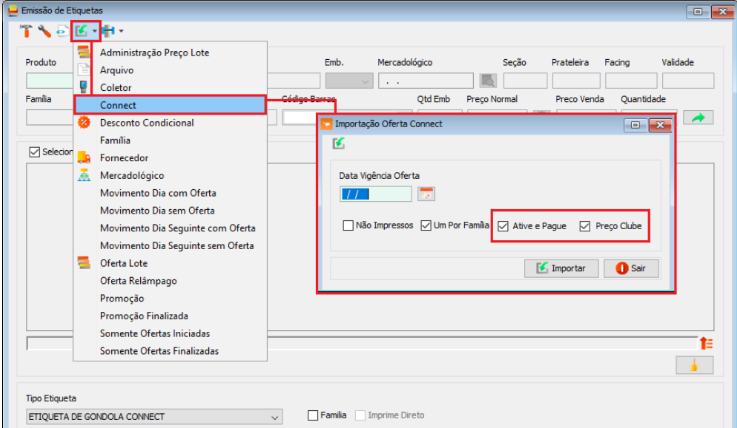Viewport: 737px width, 428px height.
Task: Toggle the Ative e Pague checkbox
Action: click(x=504, y=226)
